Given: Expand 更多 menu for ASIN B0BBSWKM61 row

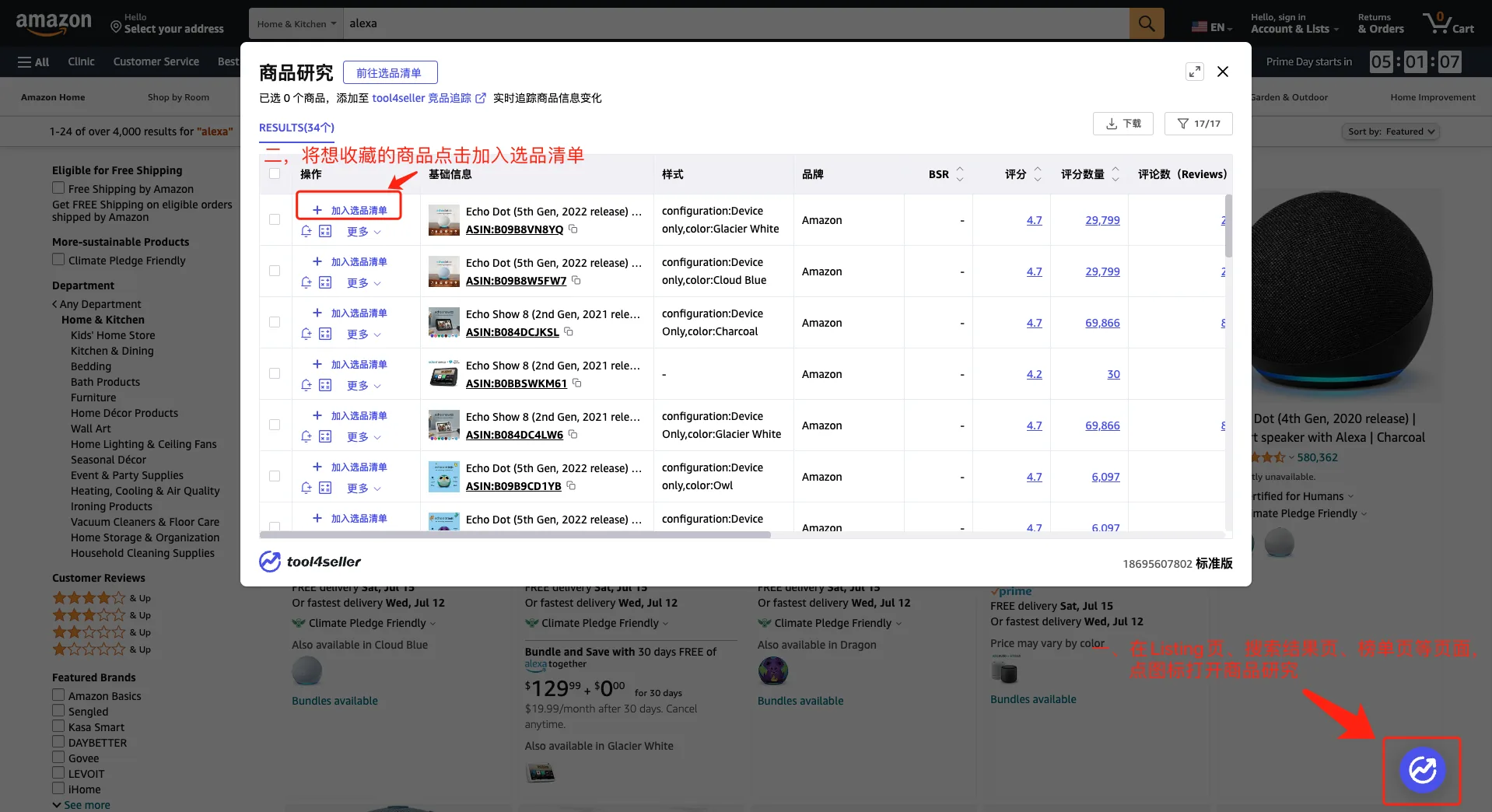Looking at the screenshot, I should (x=364, y=386).
